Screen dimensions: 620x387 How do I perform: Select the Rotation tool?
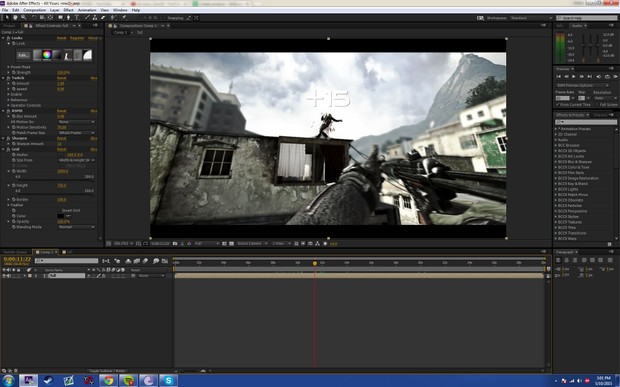[x=34, y=18]
